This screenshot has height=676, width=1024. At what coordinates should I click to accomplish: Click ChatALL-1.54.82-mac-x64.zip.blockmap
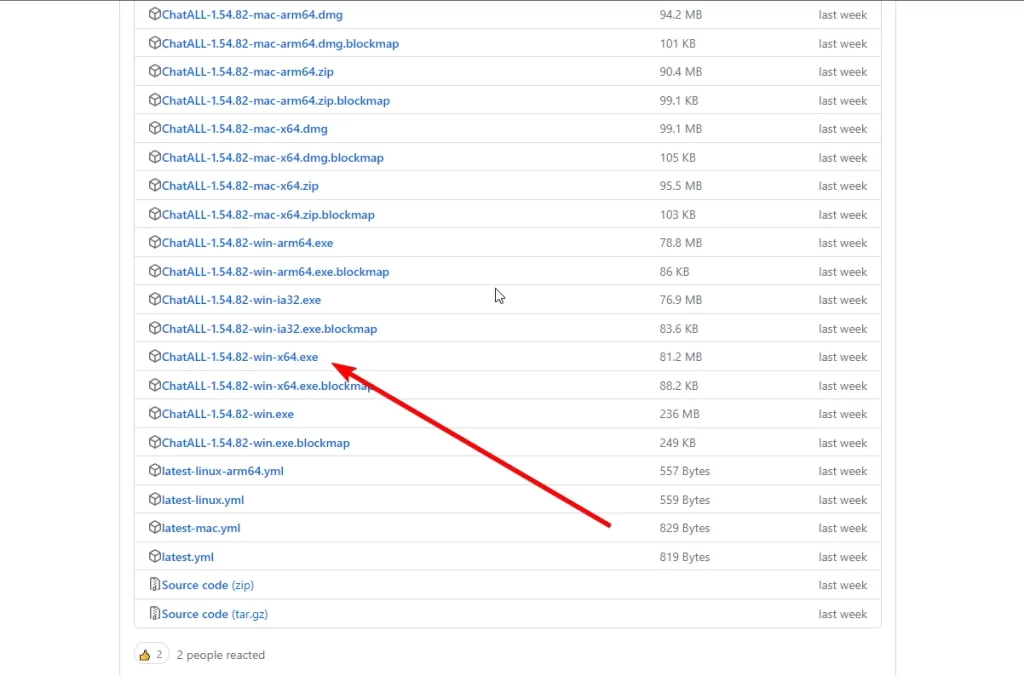pyautogui.click(x=268, y=214)
